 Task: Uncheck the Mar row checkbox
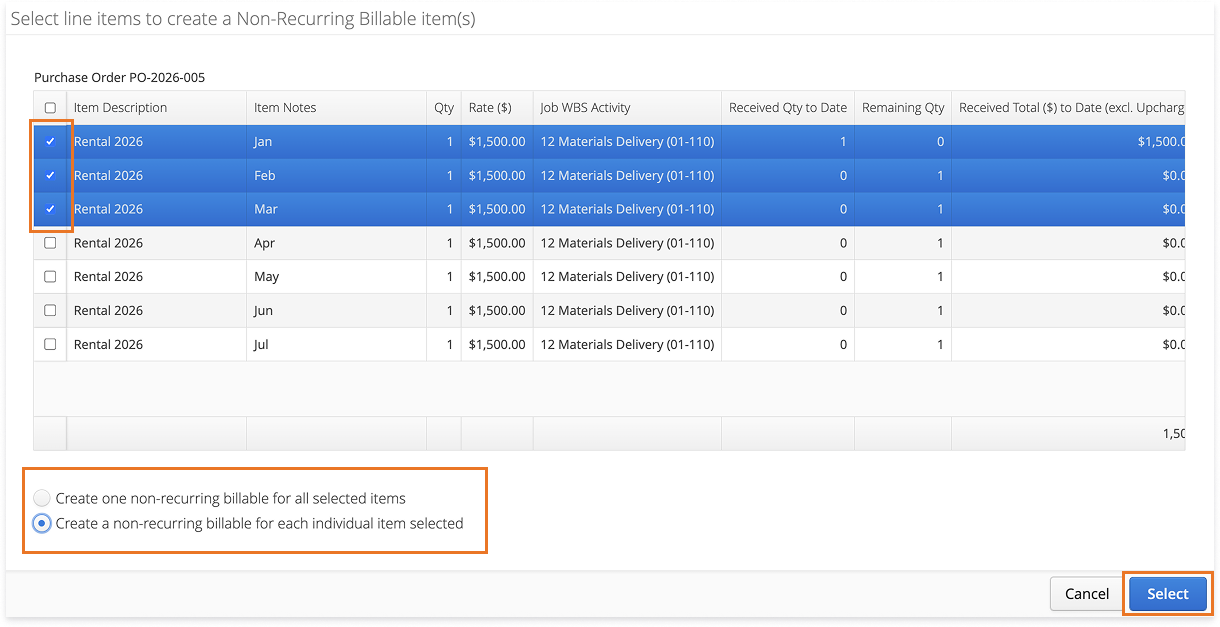50,210
